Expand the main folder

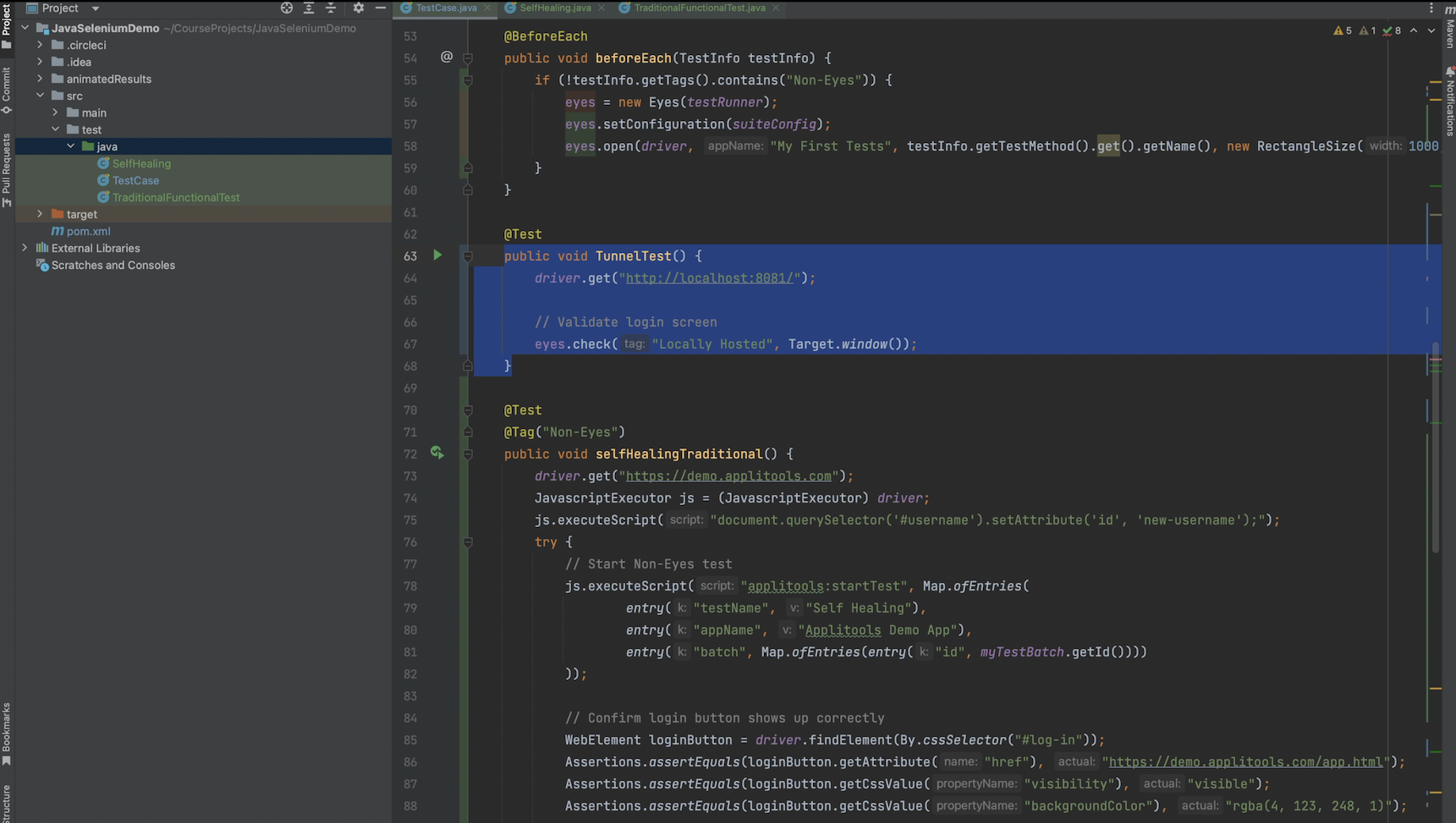(x=55, y=112)
